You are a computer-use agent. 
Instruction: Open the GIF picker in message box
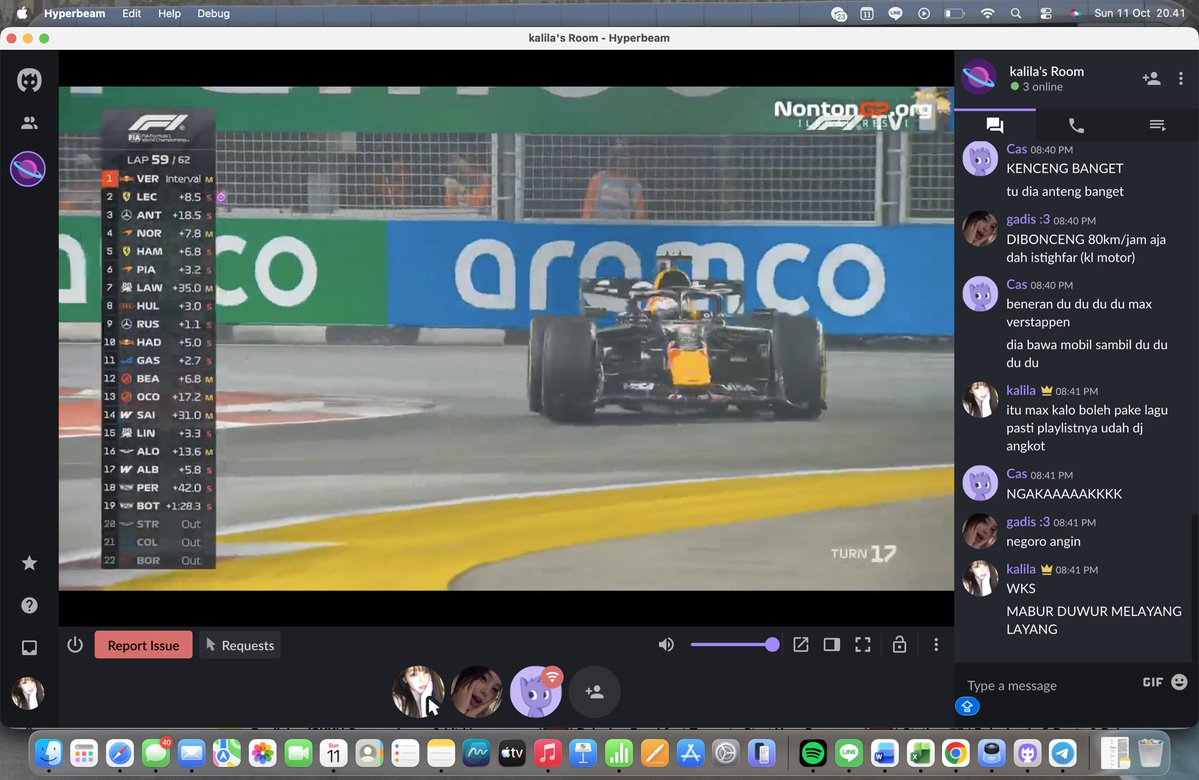(x=1152, y=682)
